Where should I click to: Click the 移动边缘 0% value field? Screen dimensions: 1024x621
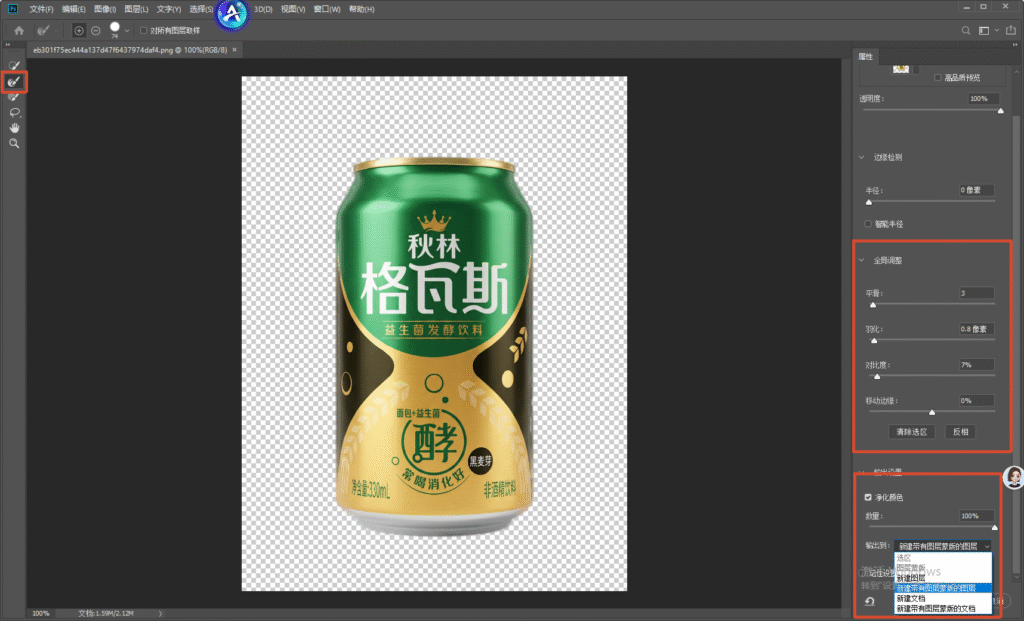click(976, 401)
